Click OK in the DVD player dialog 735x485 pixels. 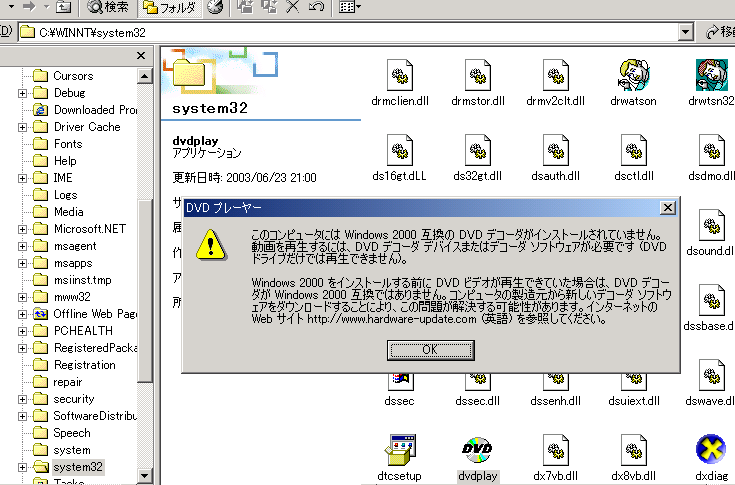[x=430, y=350]
